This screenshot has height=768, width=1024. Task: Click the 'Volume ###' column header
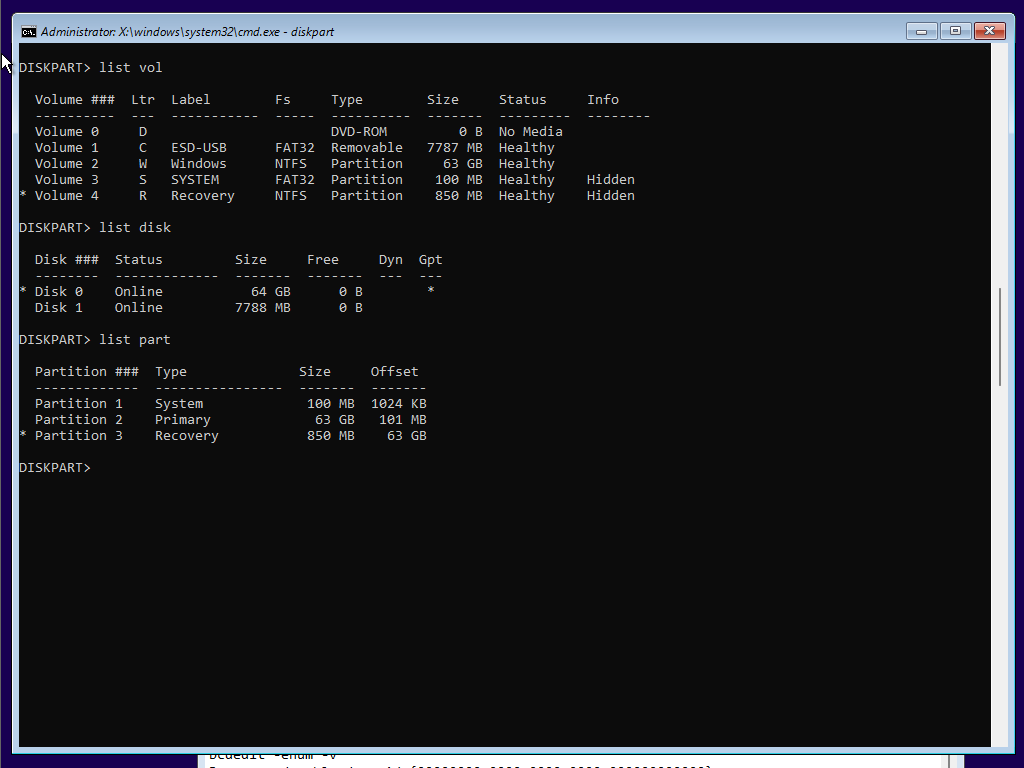click(x=74, y=100)
